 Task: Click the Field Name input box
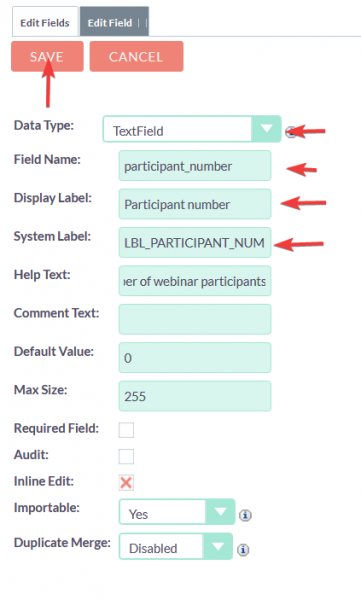click(x=195, y=166)
